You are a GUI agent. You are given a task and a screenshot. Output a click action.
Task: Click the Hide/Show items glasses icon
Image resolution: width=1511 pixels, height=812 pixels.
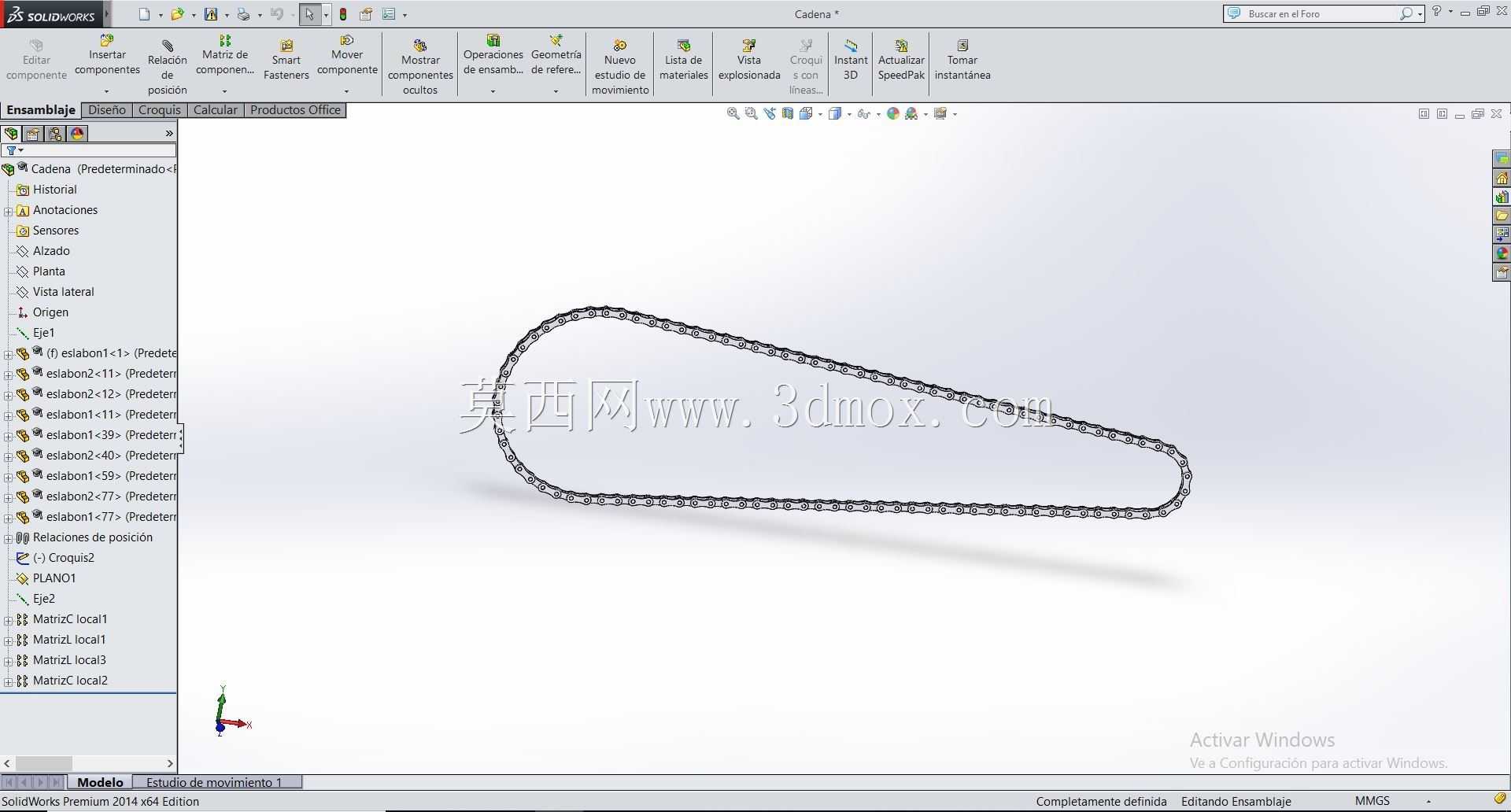(863, 113)
